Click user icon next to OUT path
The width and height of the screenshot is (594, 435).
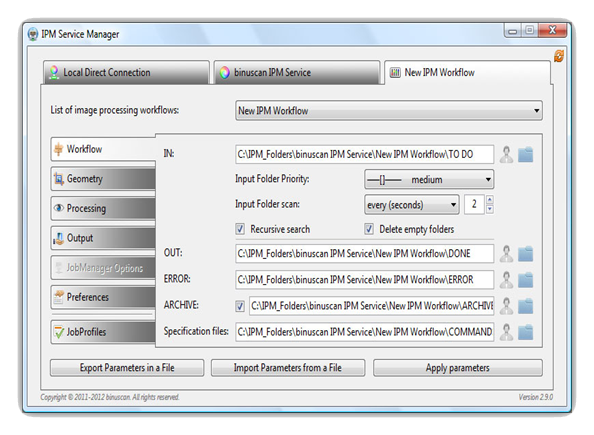[x=506, y=254]
